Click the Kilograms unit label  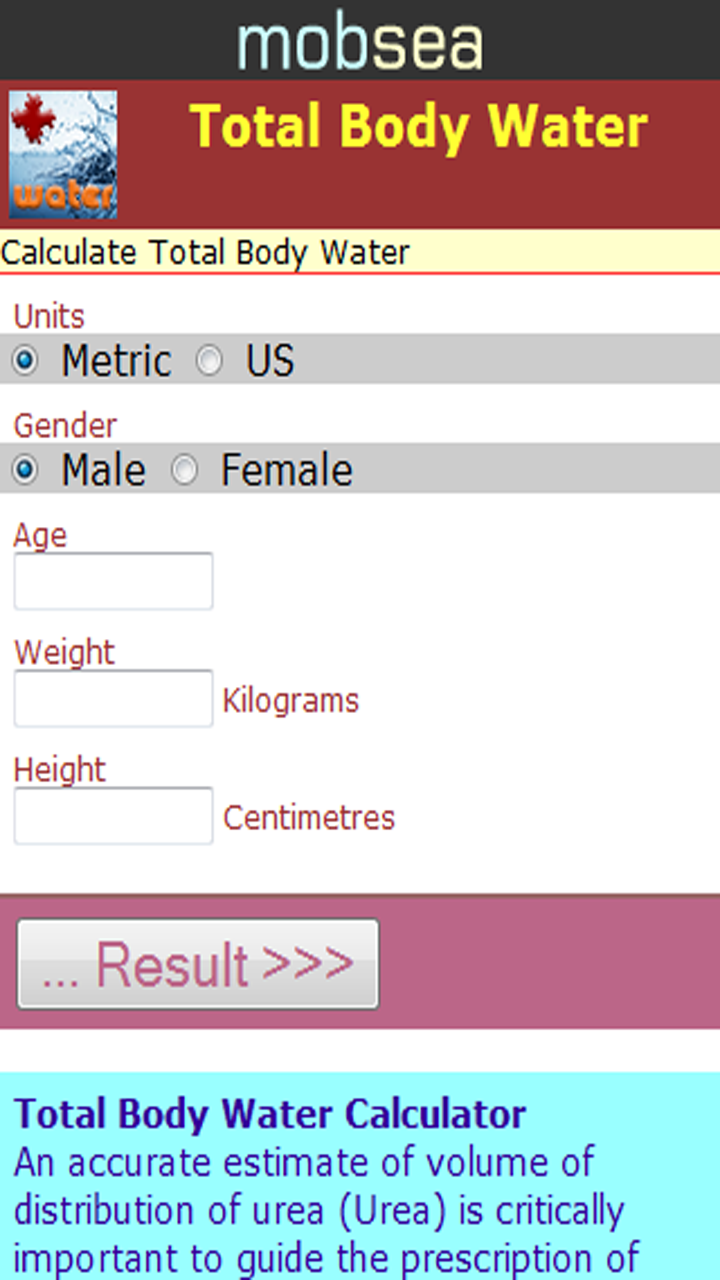289,700
